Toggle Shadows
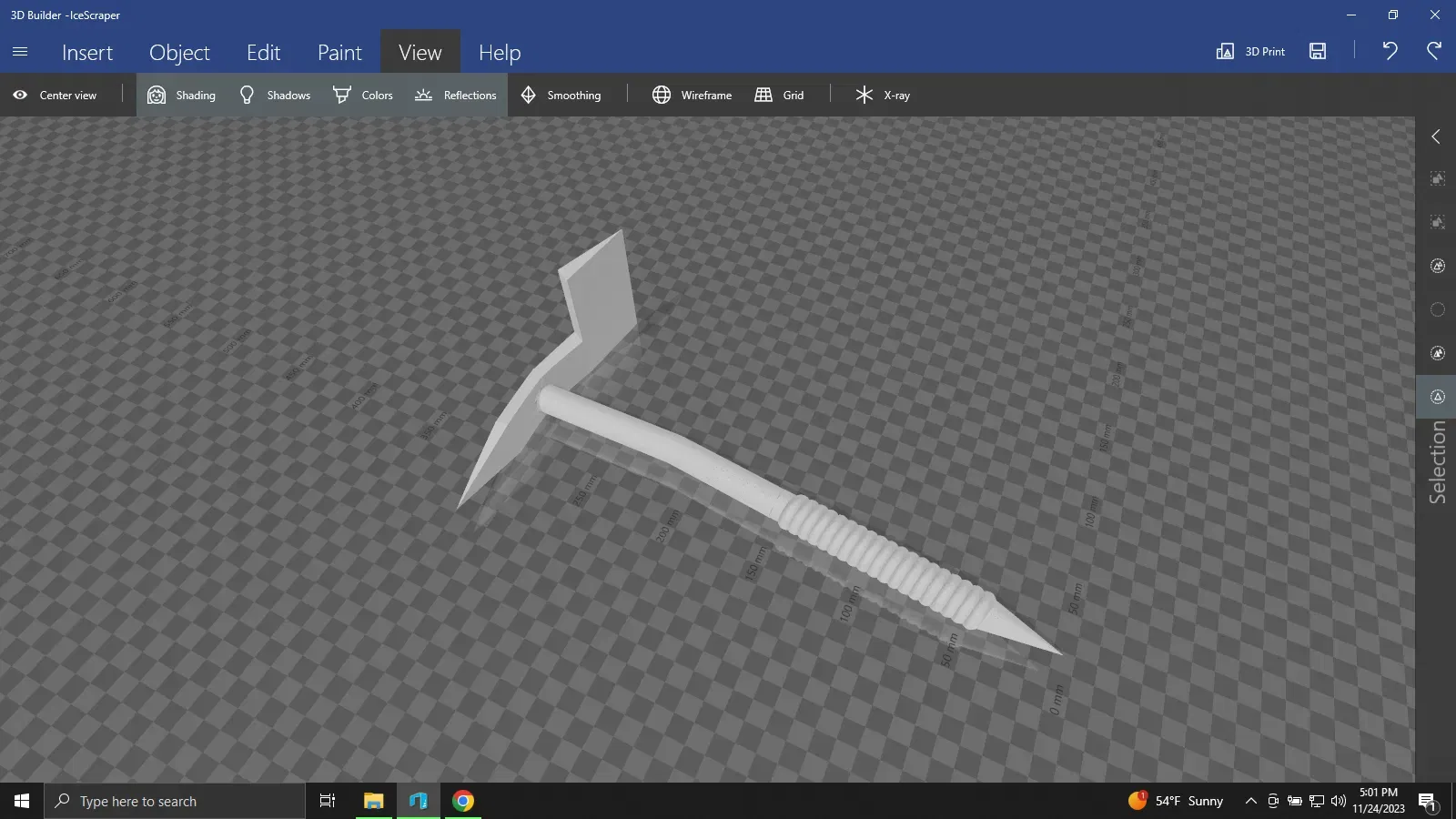 [x=274, y=95]
